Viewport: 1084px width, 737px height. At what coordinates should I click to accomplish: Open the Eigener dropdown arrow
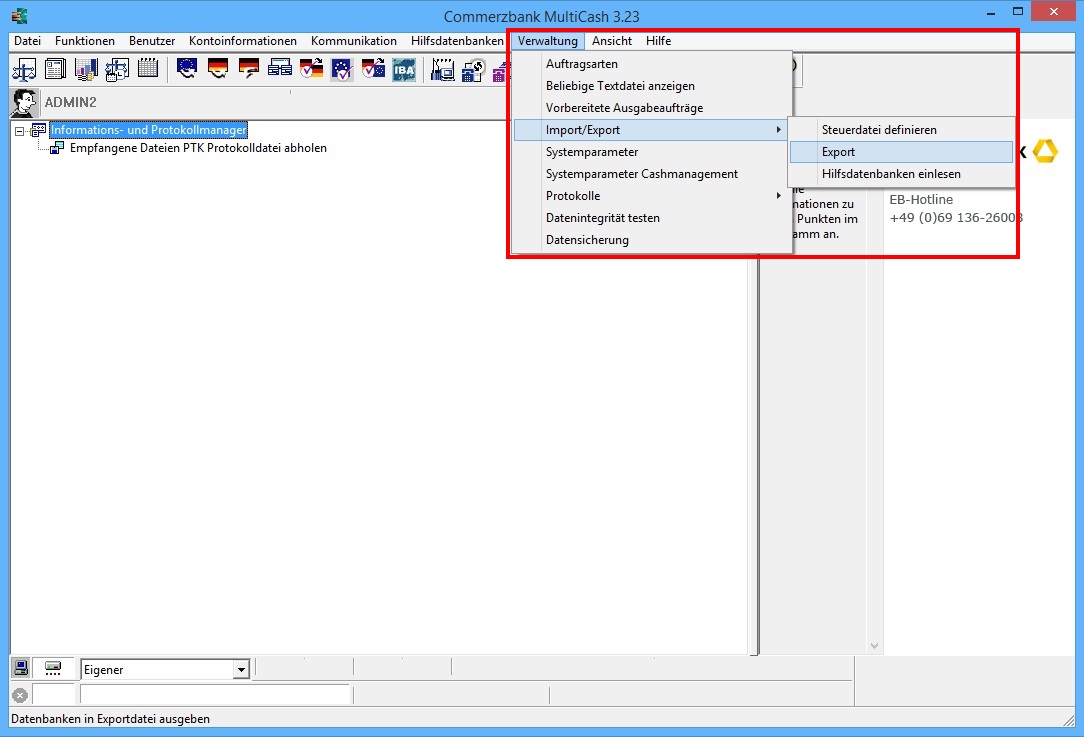pos(241,669)
